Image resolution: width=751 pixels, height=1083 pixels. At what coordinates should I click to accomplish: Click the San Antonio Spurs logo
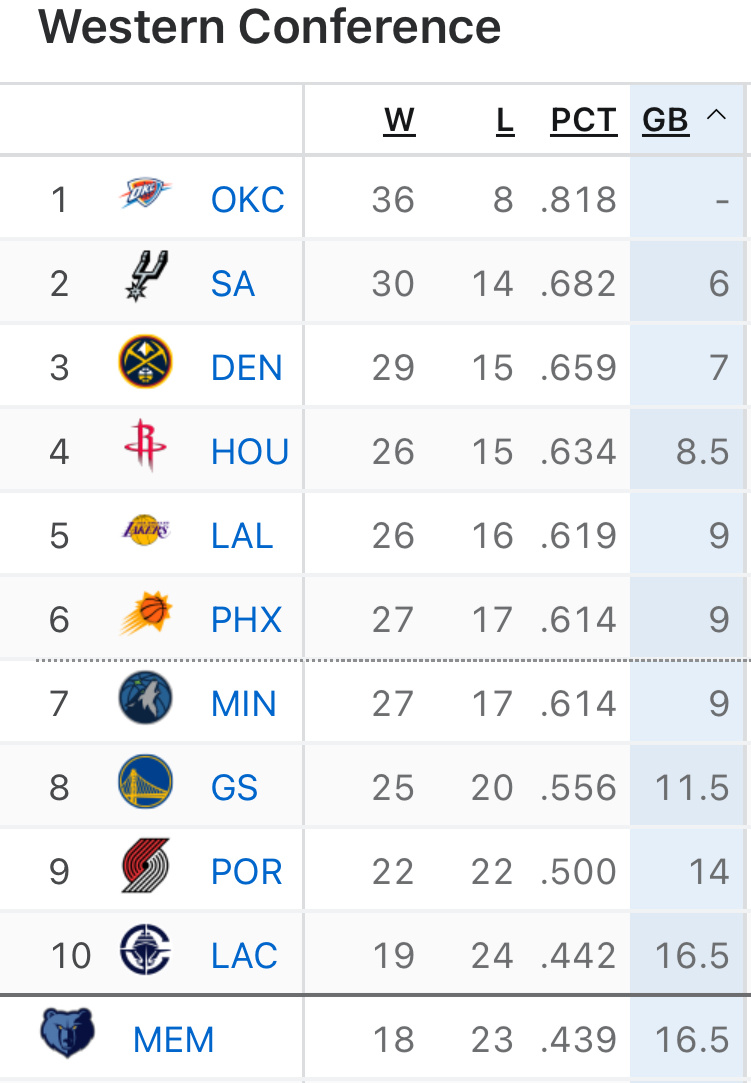pos(145,277)
